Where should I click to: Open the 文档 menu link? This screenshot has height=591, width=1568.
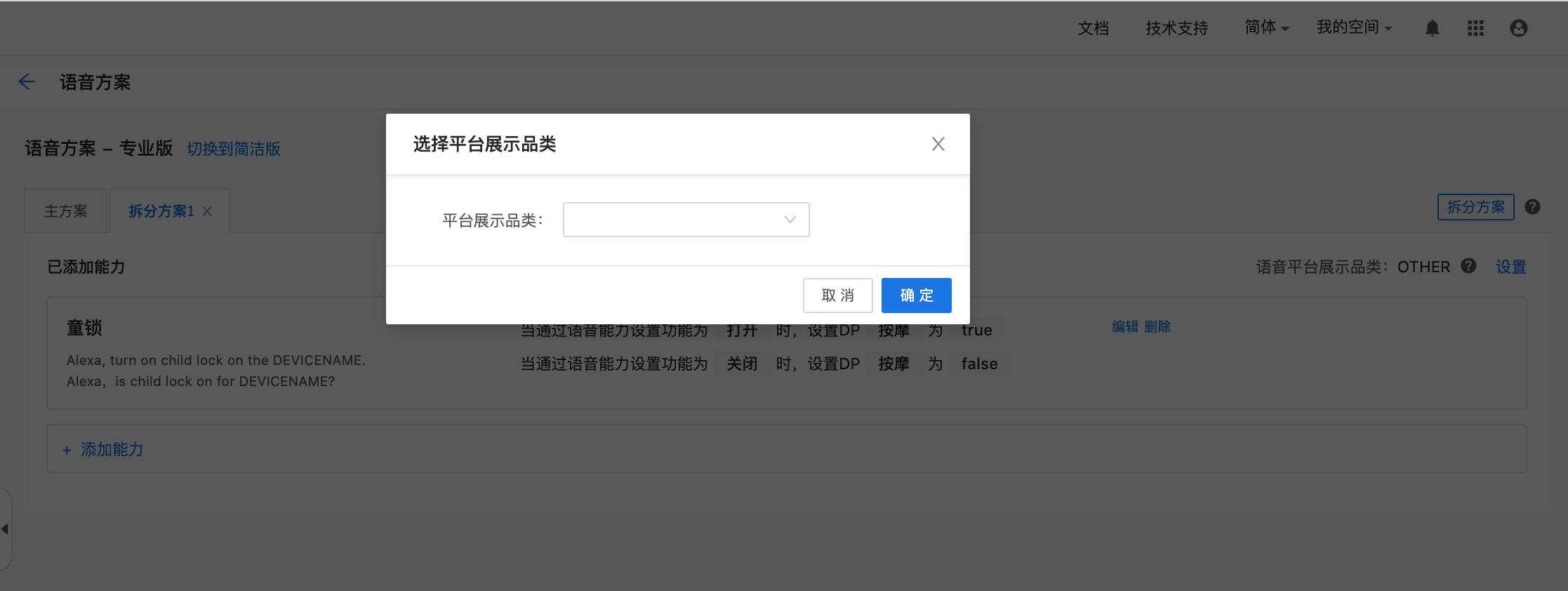click(x=1094, y=28)
